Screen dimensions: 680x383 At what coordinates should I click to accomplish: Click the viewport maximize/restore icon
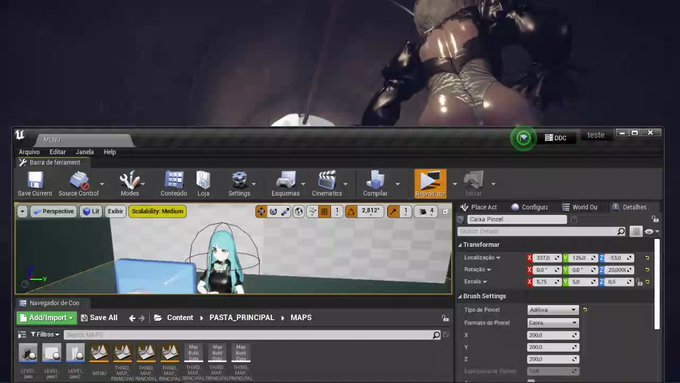[x=445, y=212]
